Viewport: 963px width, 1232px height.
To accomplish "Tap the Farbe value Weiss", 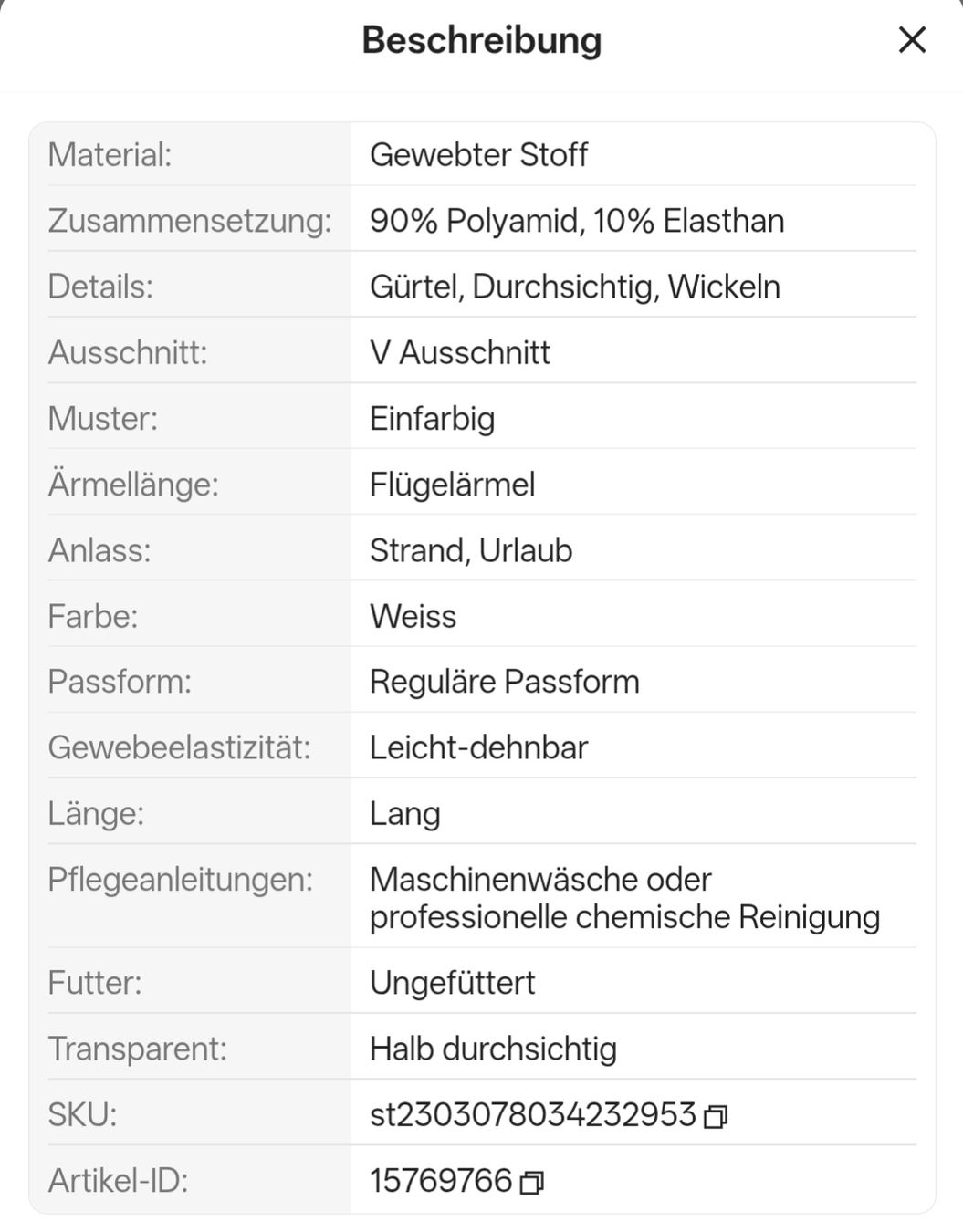I will pos(413,616).
